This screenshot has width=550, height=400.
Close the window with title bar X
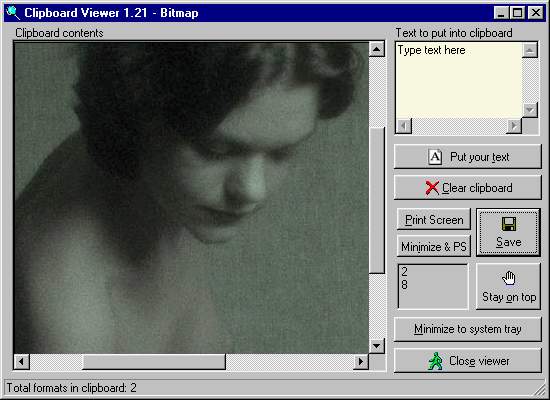536,13
